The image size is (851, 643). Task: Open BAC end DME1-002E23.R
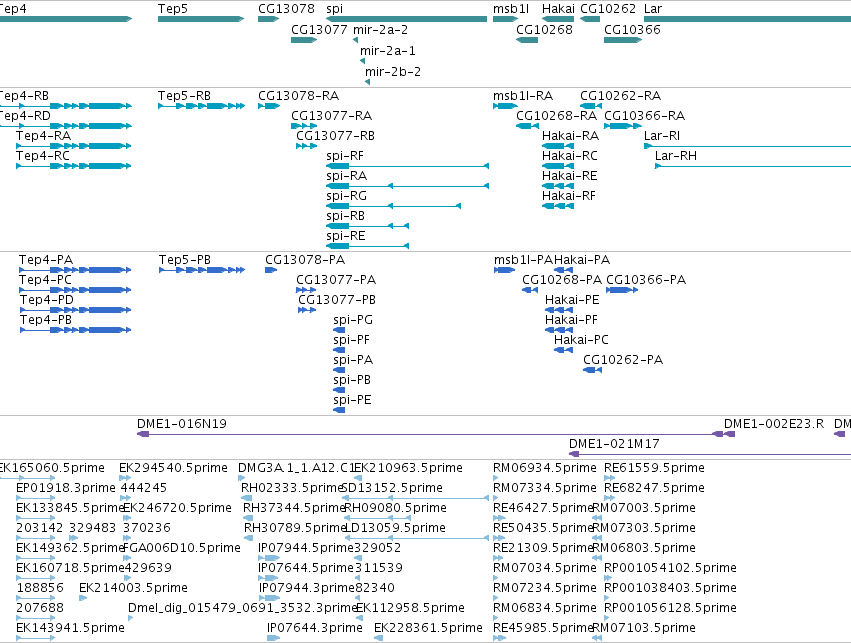click(x=774, y=424)
